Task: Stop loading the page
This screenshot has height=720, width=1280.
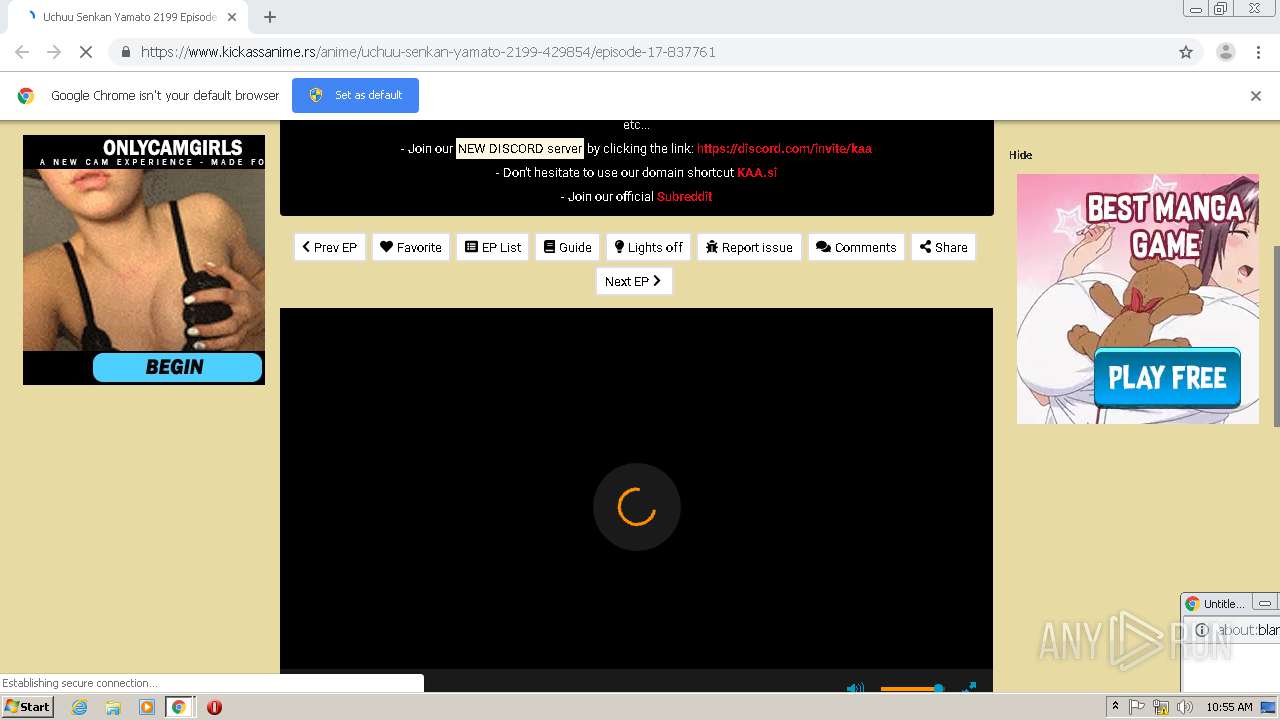Action: (x=86, y=52)
